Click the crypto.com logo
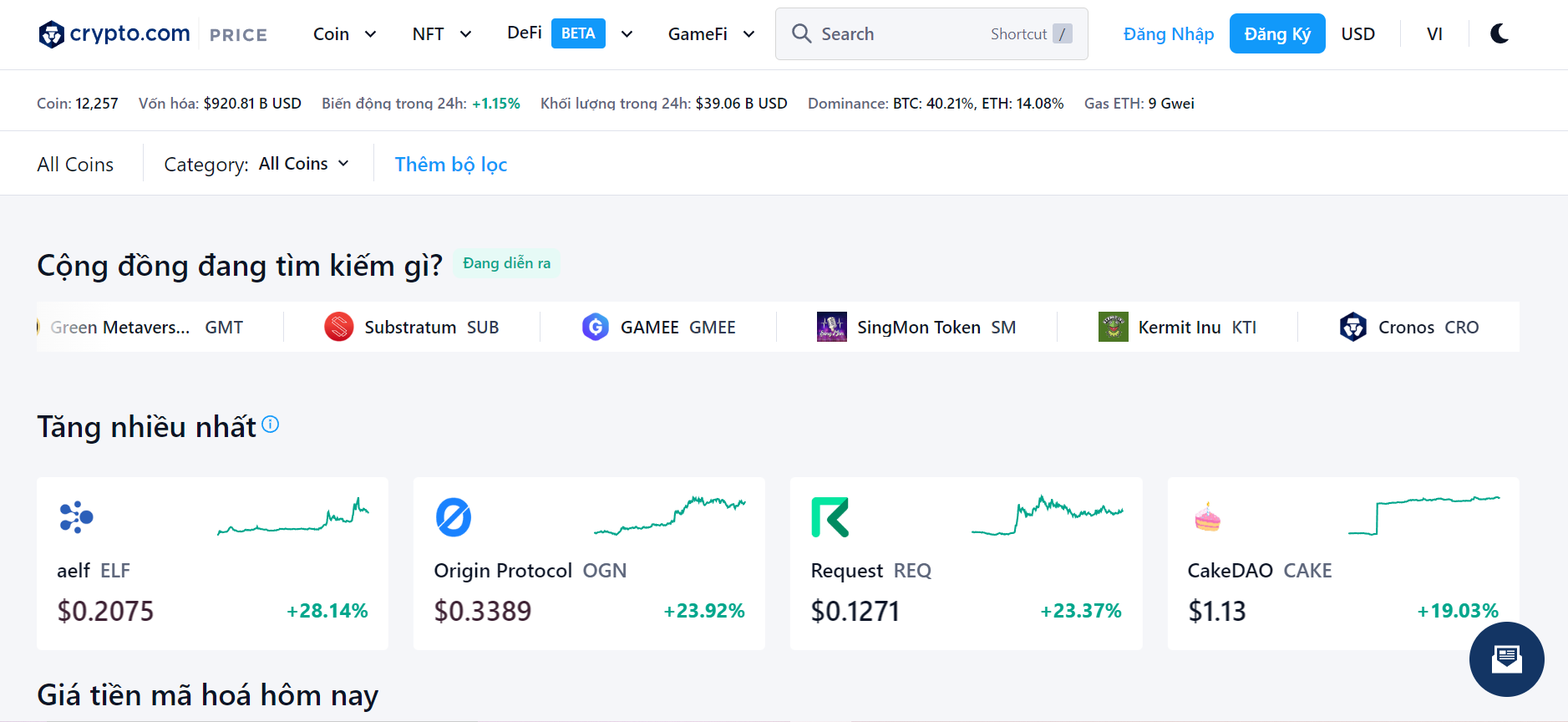Image resolution: width=1568 pixels, height=722 pixels. point(114,34)
